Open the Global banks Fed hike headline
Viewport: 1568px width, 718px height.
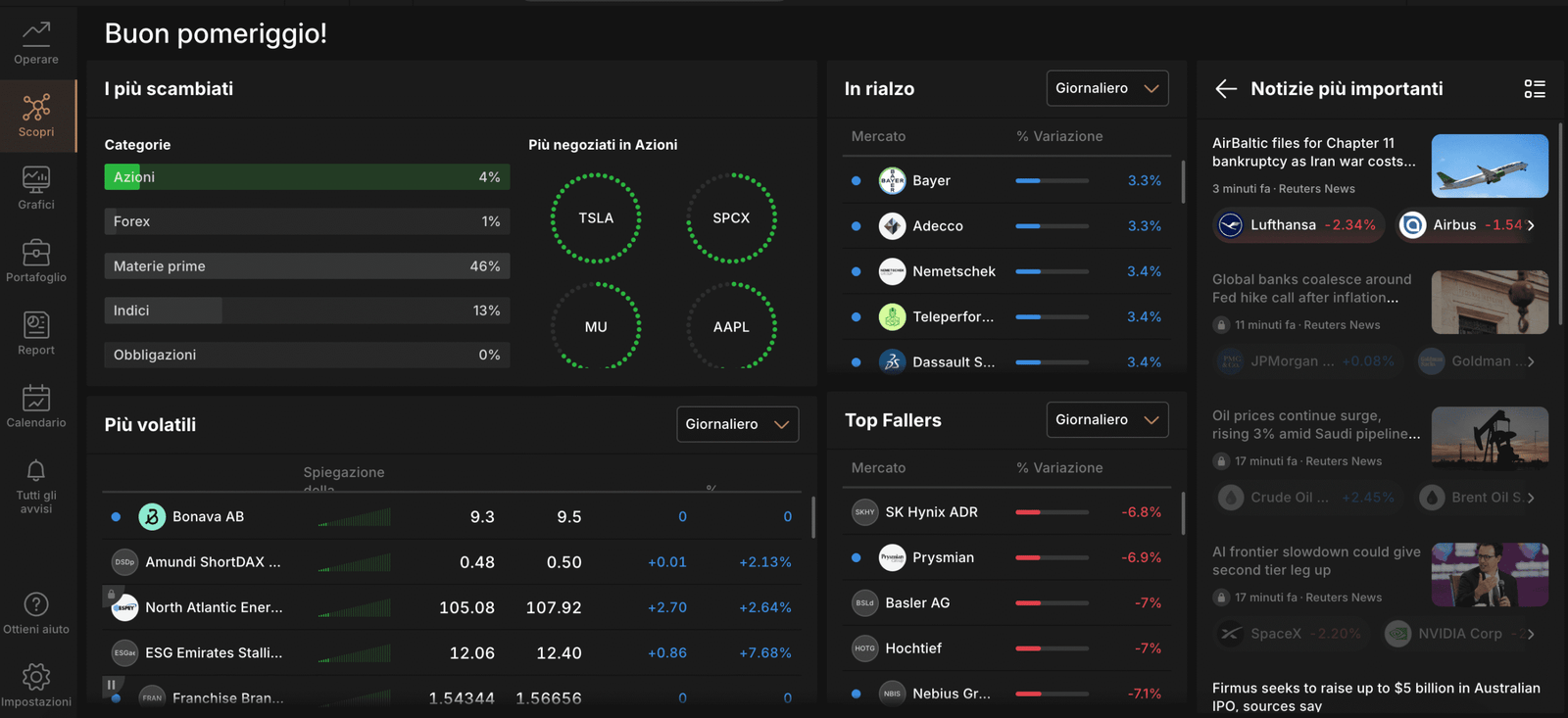coord(1312,288)
